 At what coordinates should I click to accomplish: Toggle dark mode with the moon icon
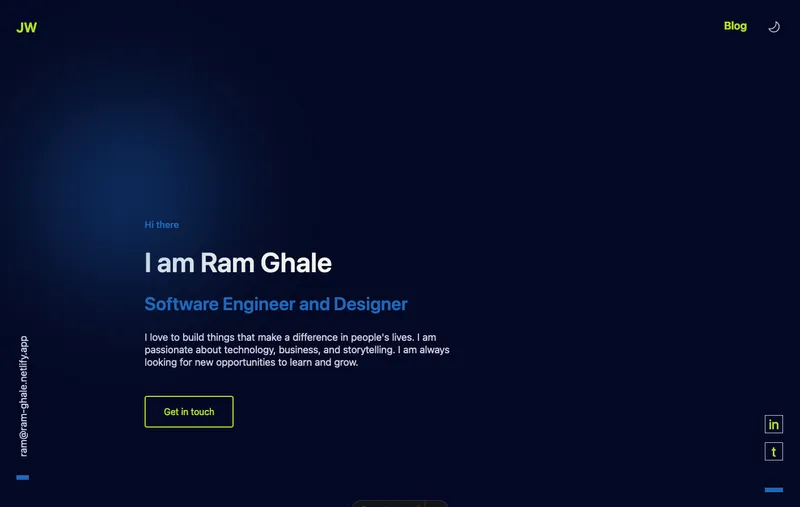(773, 27)
